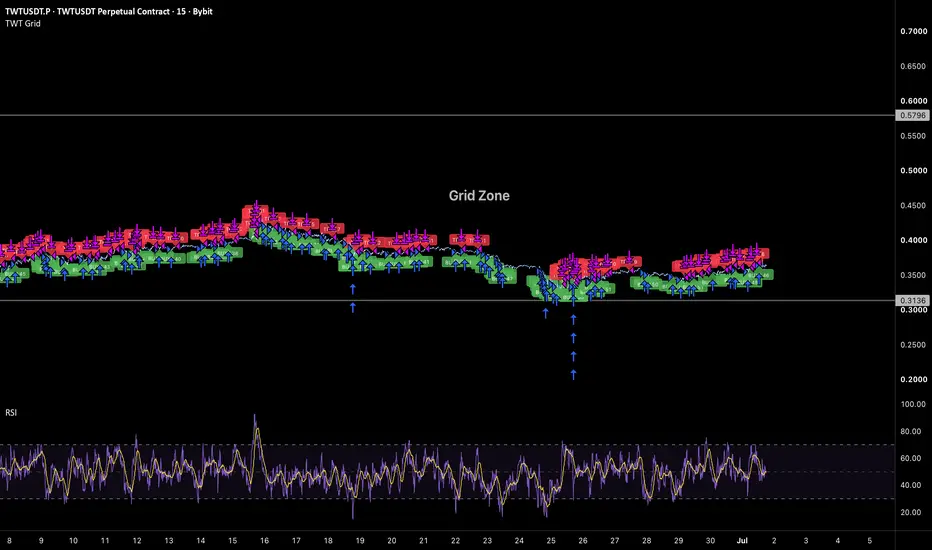Click the 0.3500 price axis label
This screenshot has height=550, width=932.
coord(913,275)
